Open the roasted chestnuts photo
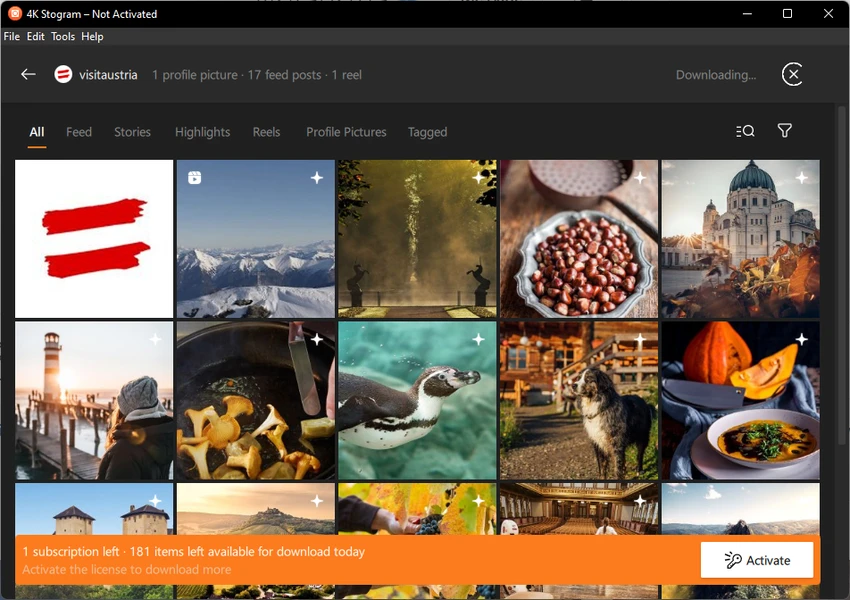The image size is (850, 600). (x=579, y=239)
